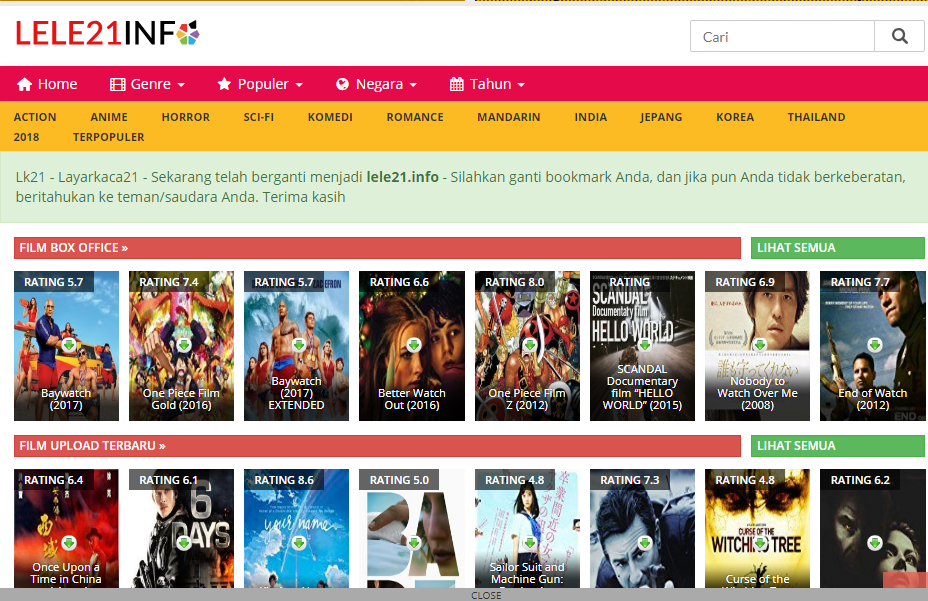The height and width of the screenshot is (601, 928).
Task: Click download icon on rating 6.2 poster
Action: click(875, 542)
